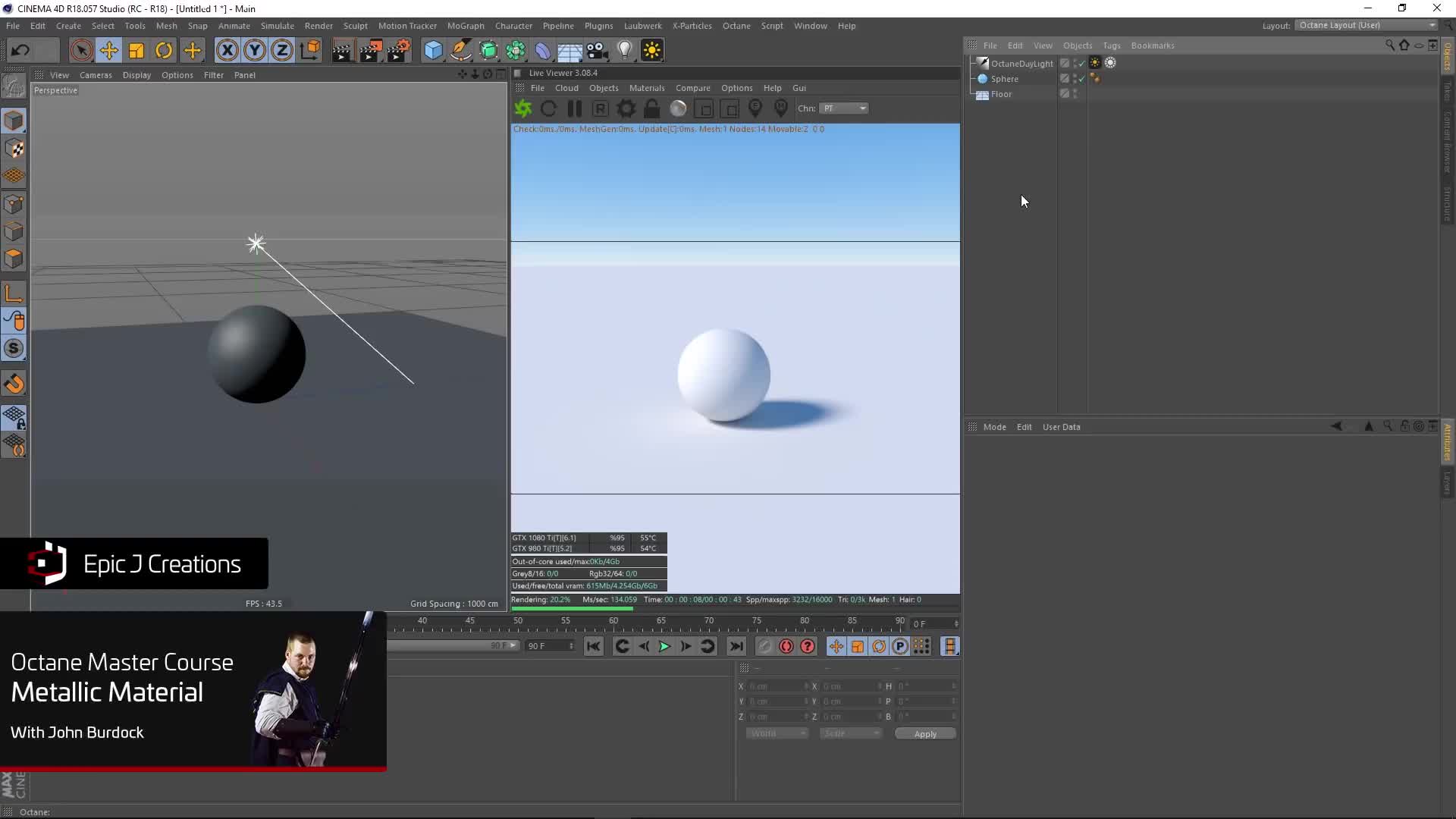This screenshot has height=819, width=1456.
Task: Open the Bend deformer icon
Action: click(543, 51)
